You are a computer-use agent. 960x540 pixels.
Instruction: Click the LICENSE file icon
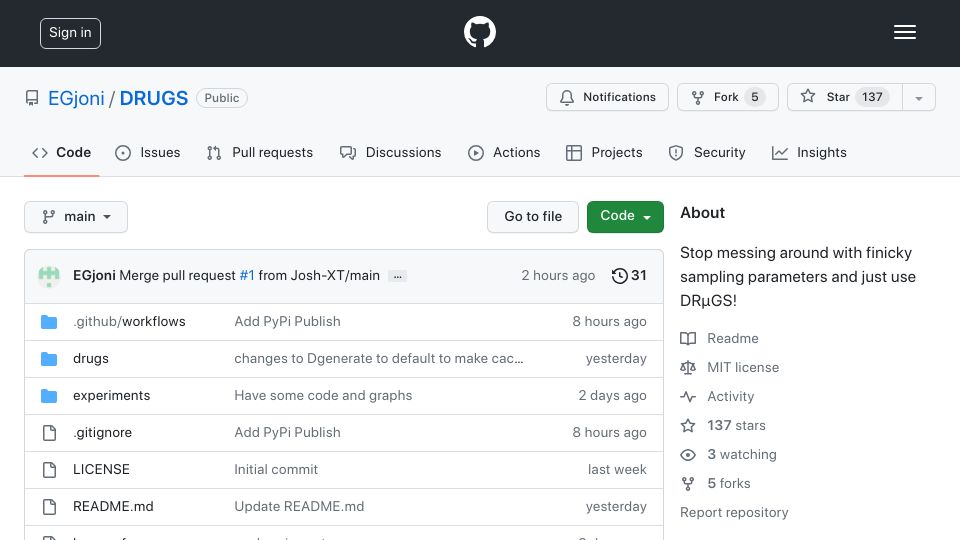[49, 470]
